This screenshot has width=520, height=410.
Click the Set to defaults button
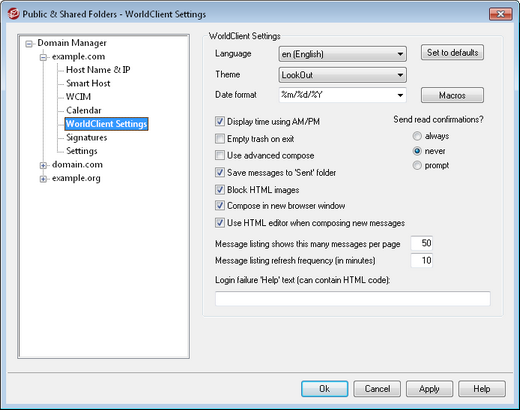452,53
